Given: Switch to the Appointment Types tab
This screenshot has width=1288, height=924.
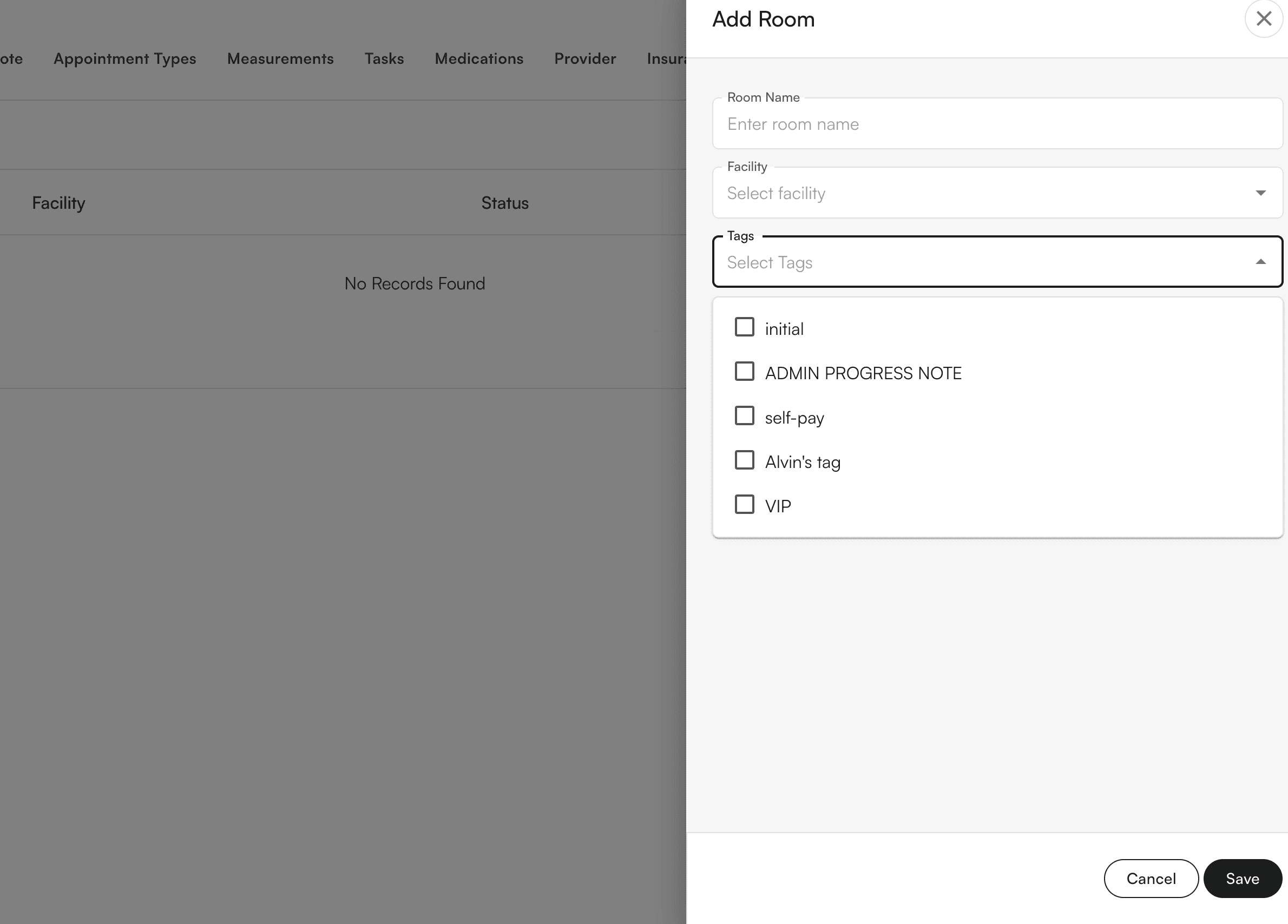Looking at the screenshot, I should [x=124, y=58].
